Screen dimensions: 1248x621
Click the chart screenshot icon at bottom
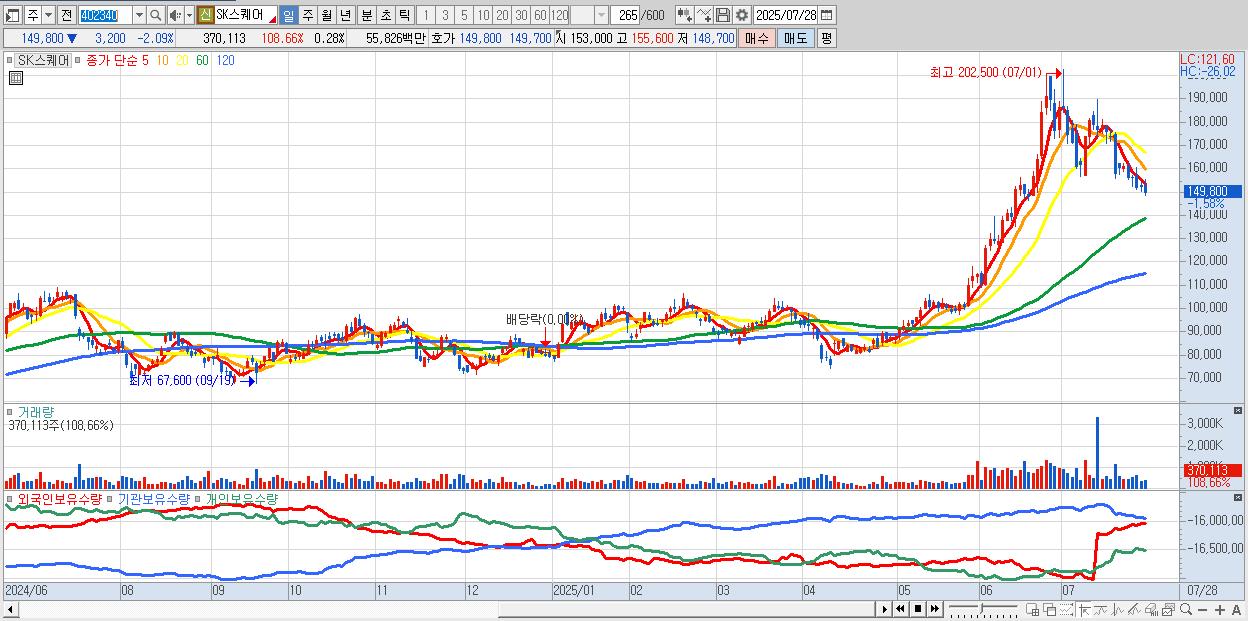(1168, 609)
